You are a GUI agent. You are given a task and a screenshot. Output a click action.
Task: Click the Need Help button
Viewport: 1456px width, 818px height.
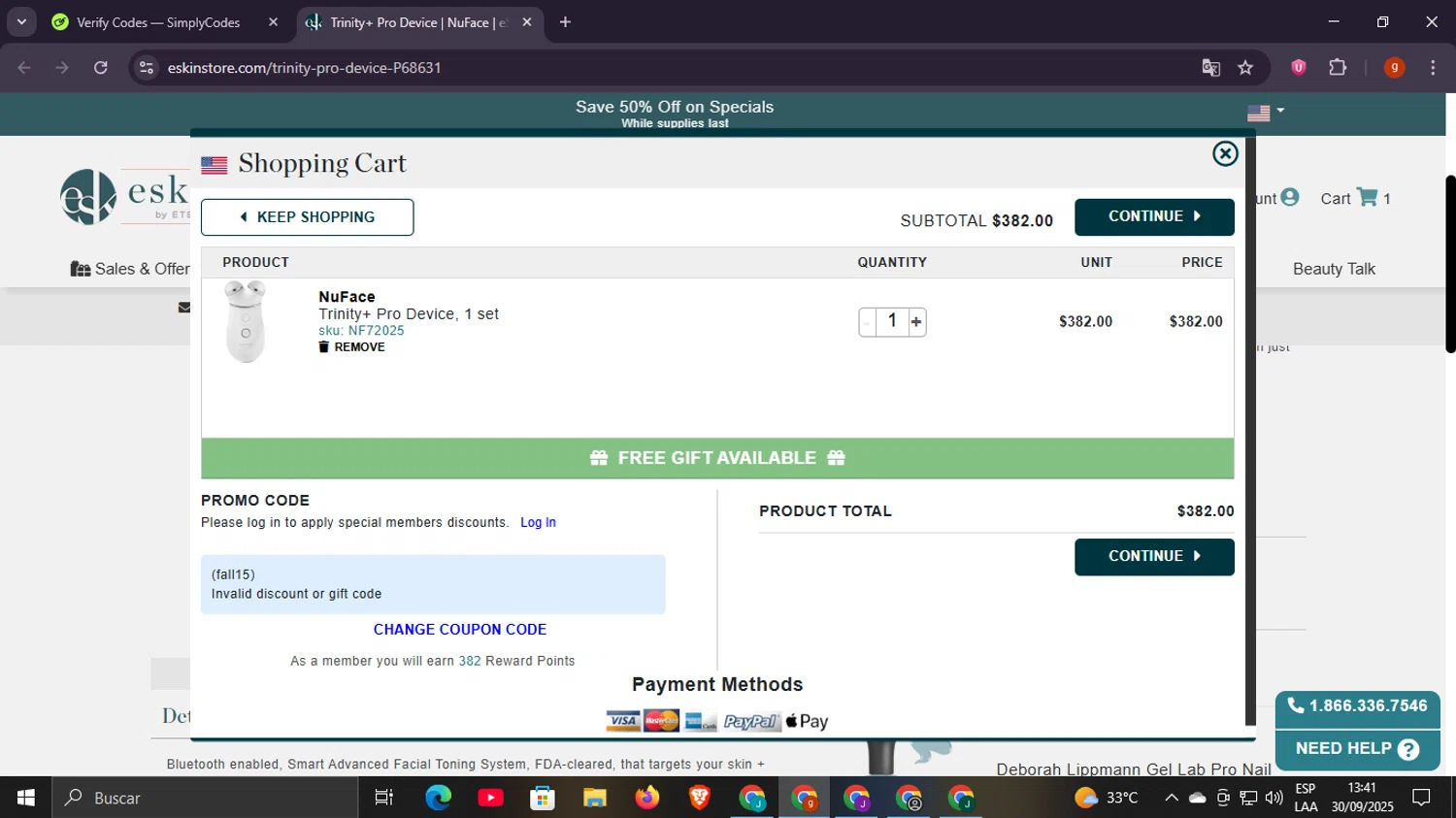1357,749
